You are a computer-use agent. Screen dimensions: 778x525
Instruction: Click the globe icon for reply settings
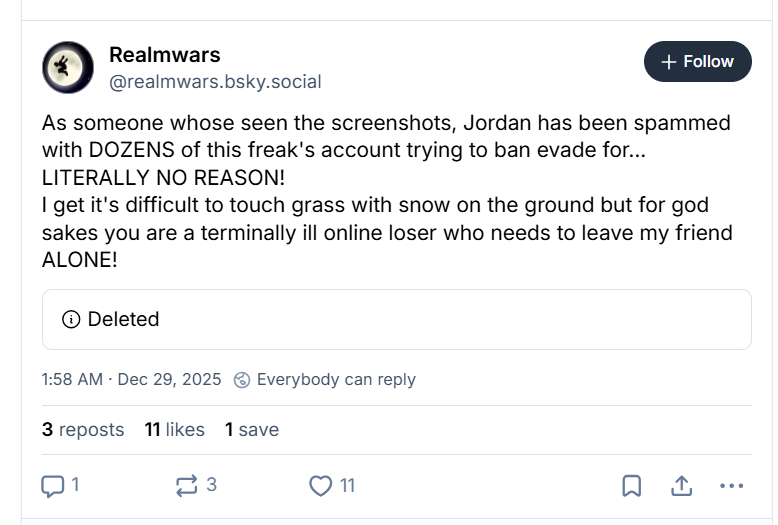coord(242,380)
